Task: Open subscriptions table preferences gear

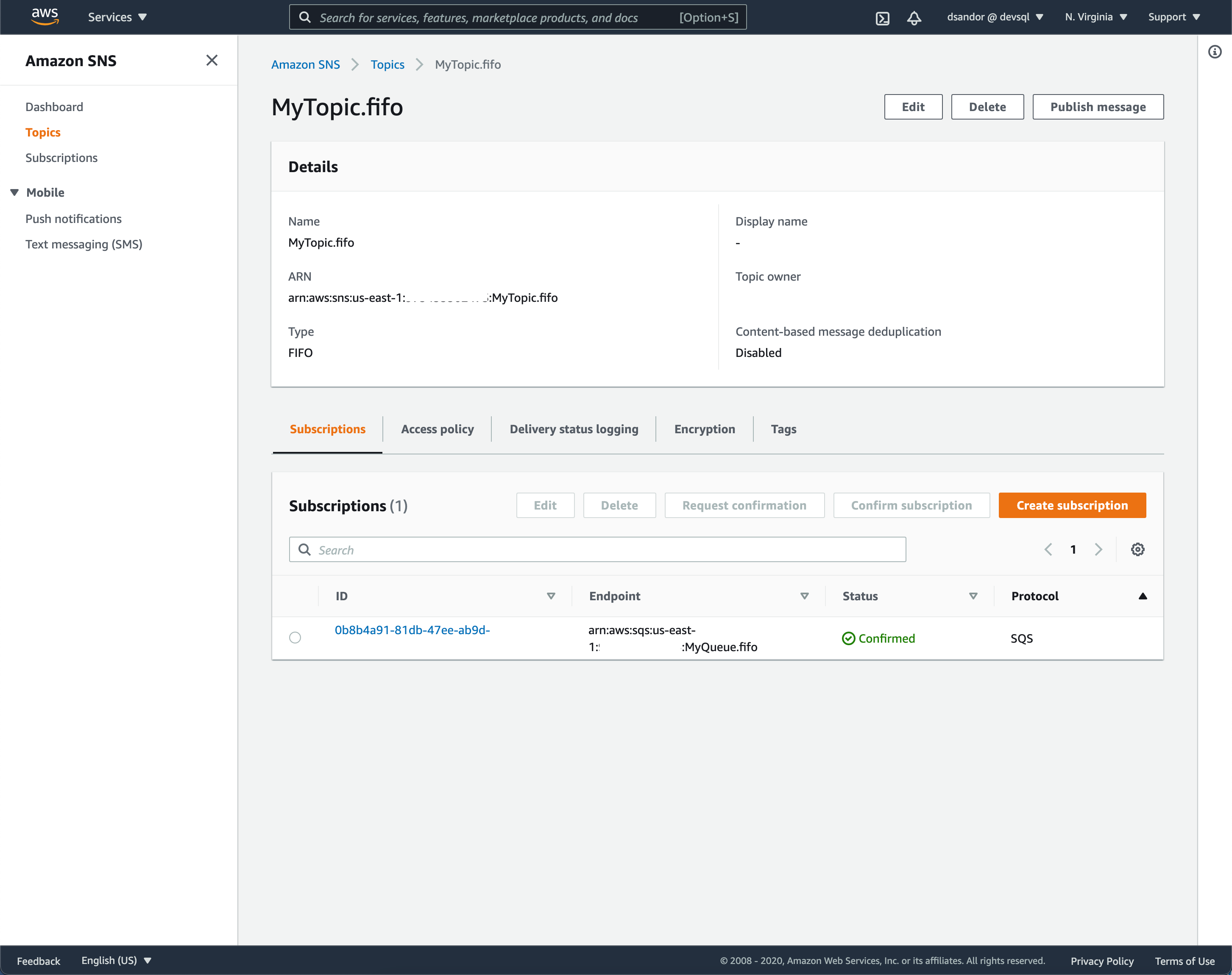Action: click(x=1137, y=549)
